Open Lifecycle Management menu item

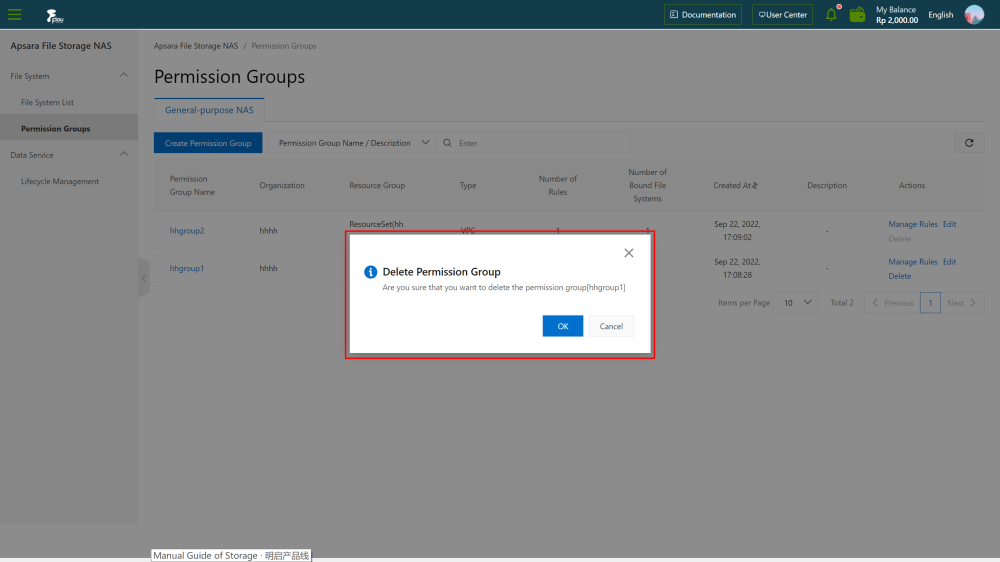(x=60, y=181)
